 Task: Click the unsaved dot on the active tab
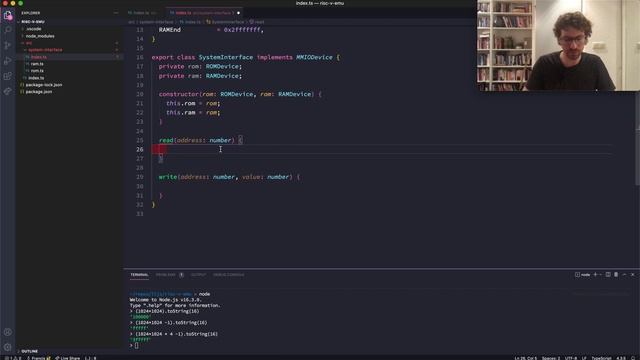pyautogui.click(x=238, y=13)
